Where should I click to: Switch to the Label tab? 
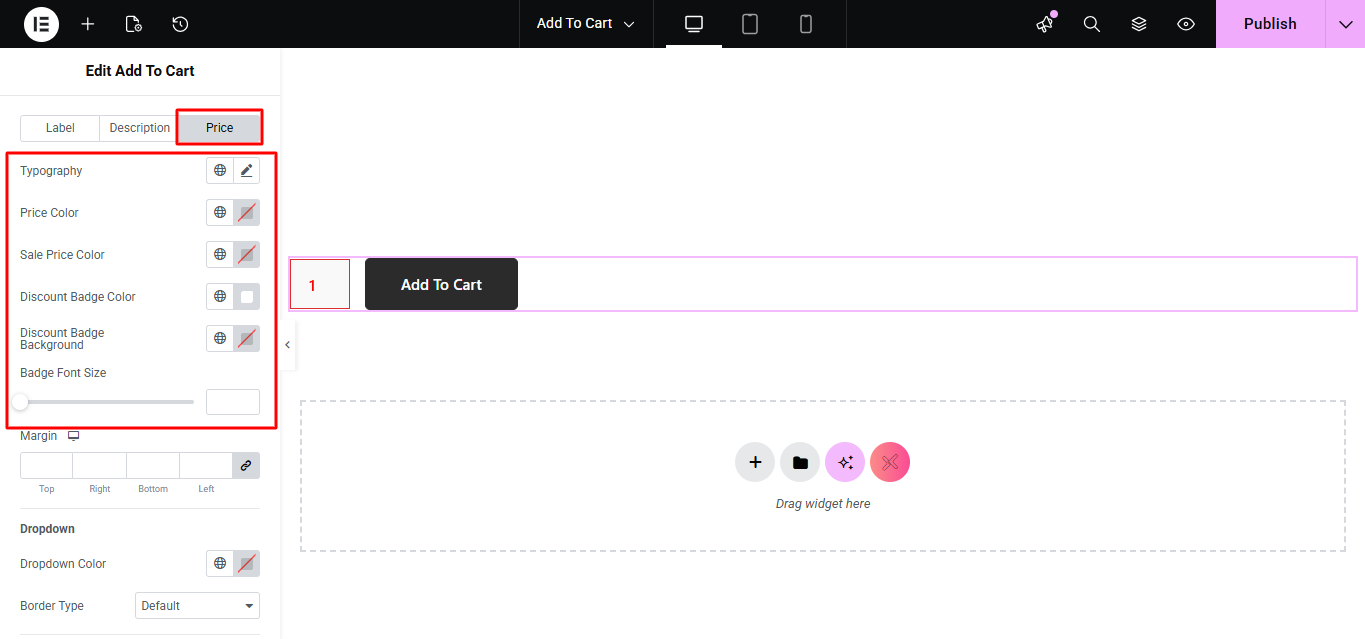click(x=60, y=128)
